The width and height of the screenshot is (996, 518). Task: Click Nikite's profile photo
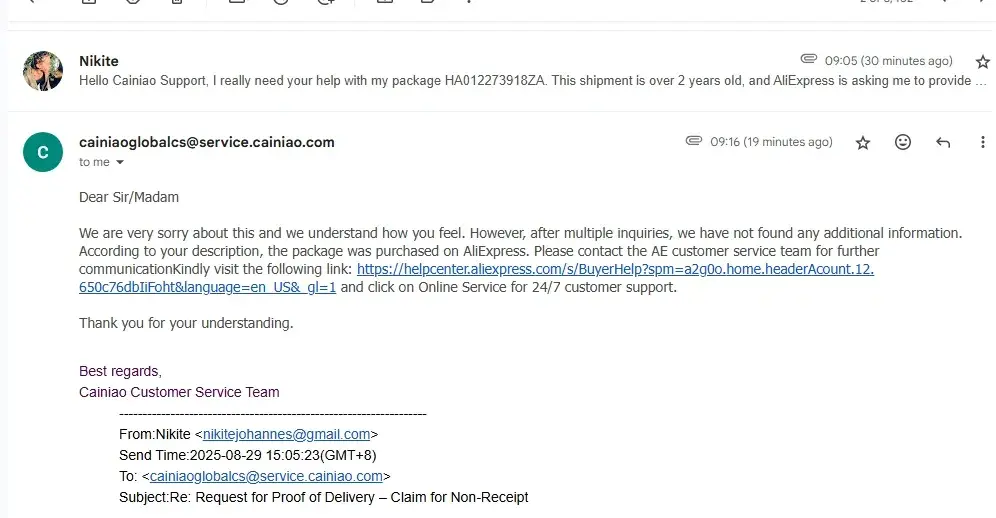tap(43, 71)
